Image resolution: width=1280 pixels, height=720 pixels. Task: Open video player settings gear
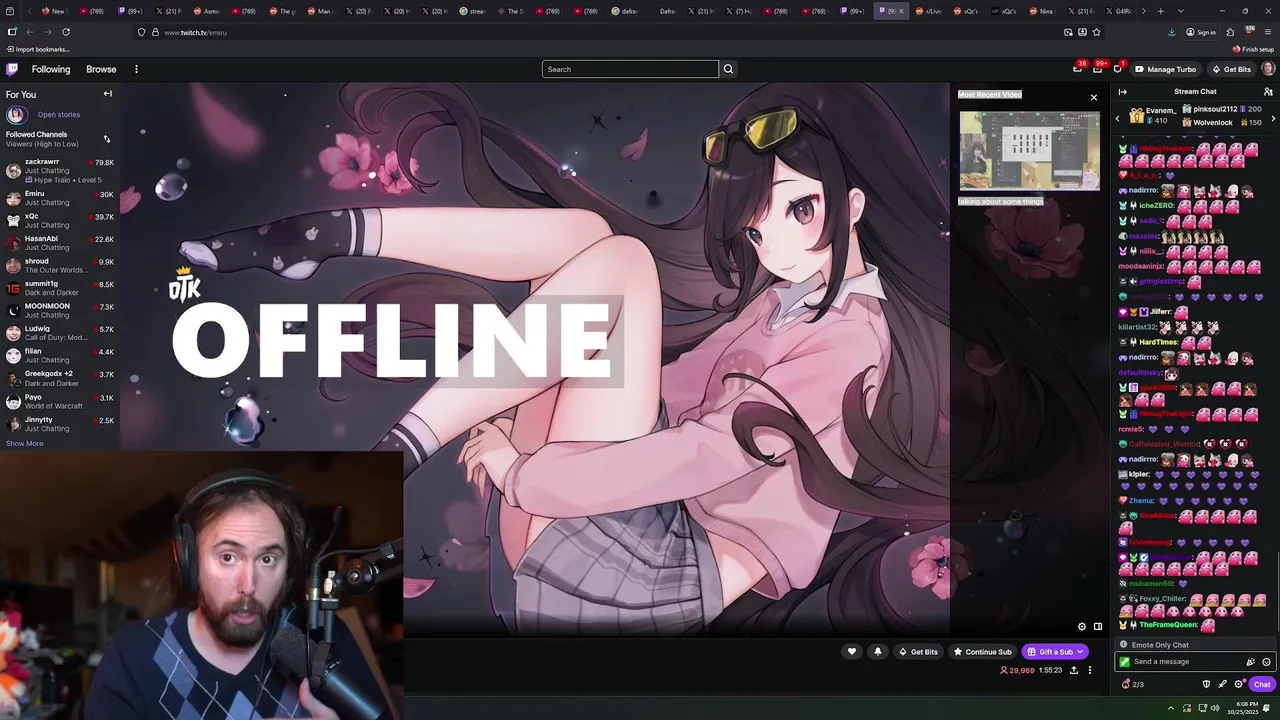point(1081,627)
